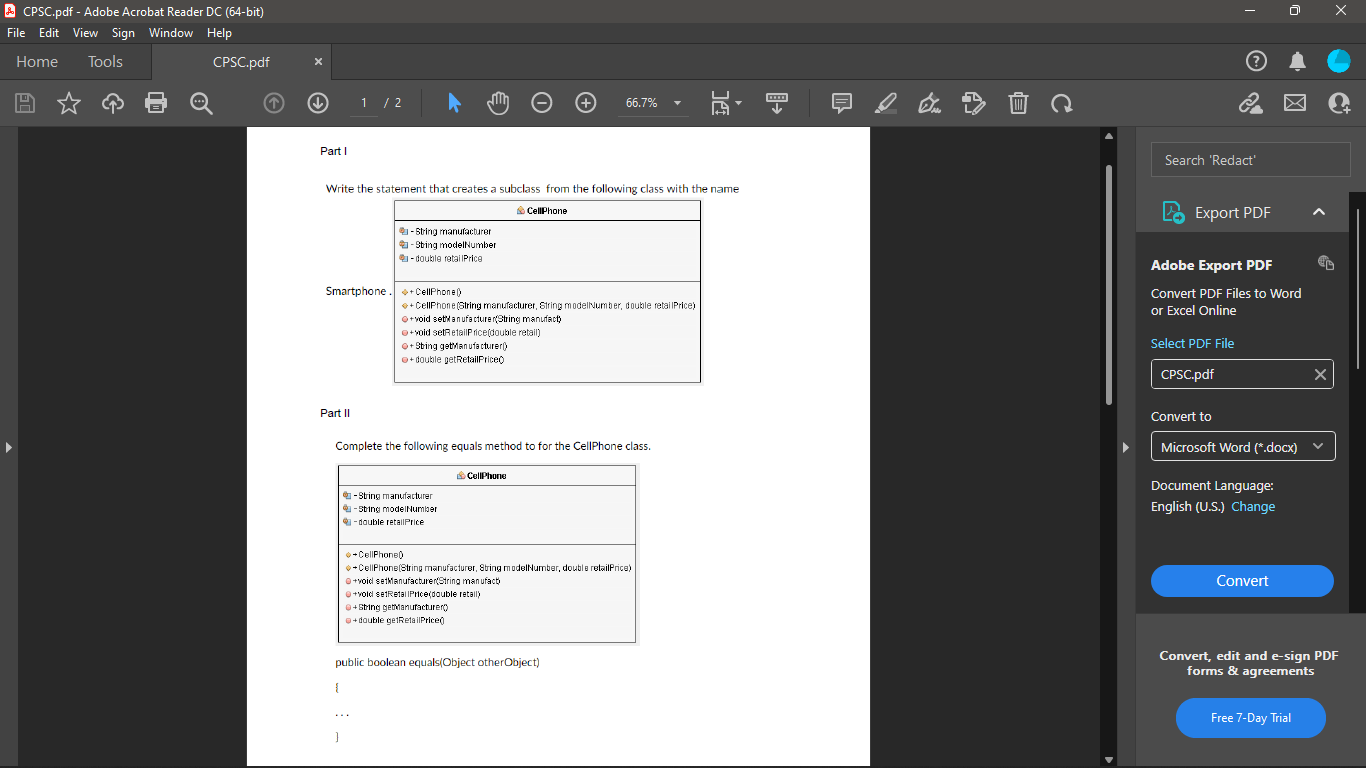The width and height of the screenshot is (1366, 768).
Task: Open the zoom percentage dropdown
Action: click(676, 103)
